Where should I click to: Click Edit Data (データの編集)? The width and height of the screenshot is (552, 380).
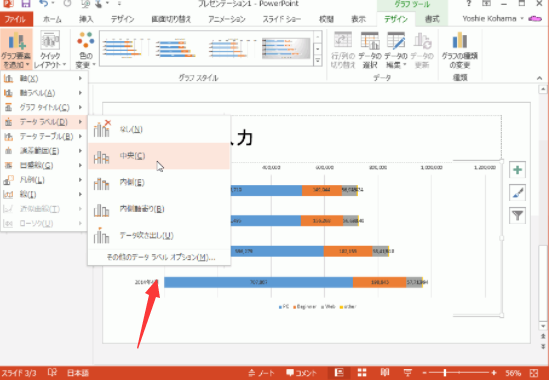[396, 50]
